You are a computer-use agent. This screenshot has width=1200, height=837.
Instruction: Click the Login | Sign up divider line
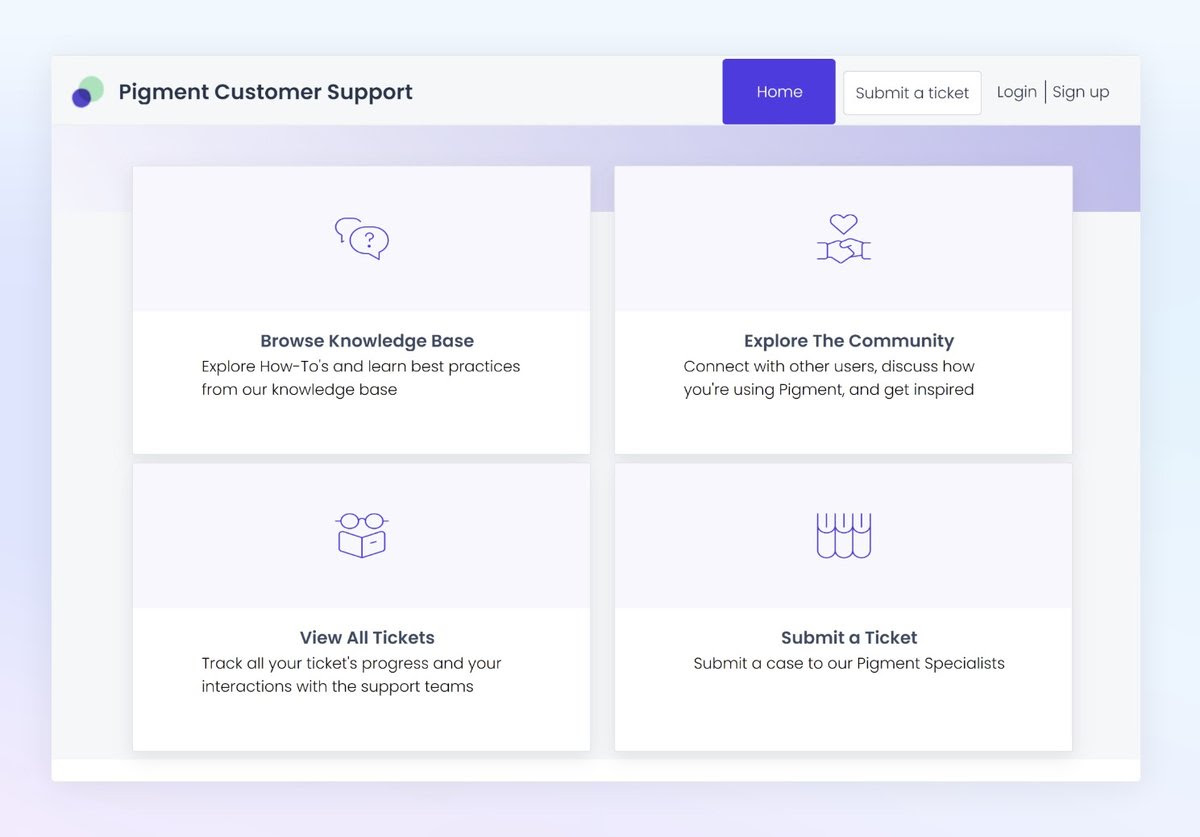[1045, 92]
